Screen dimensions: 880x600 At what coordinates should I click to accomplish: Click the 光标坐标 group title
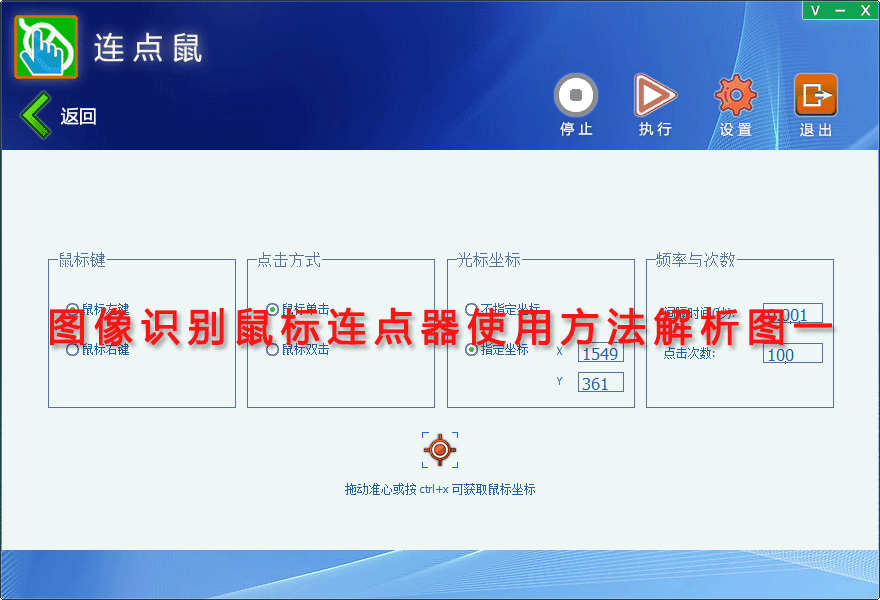pos(489,260)
